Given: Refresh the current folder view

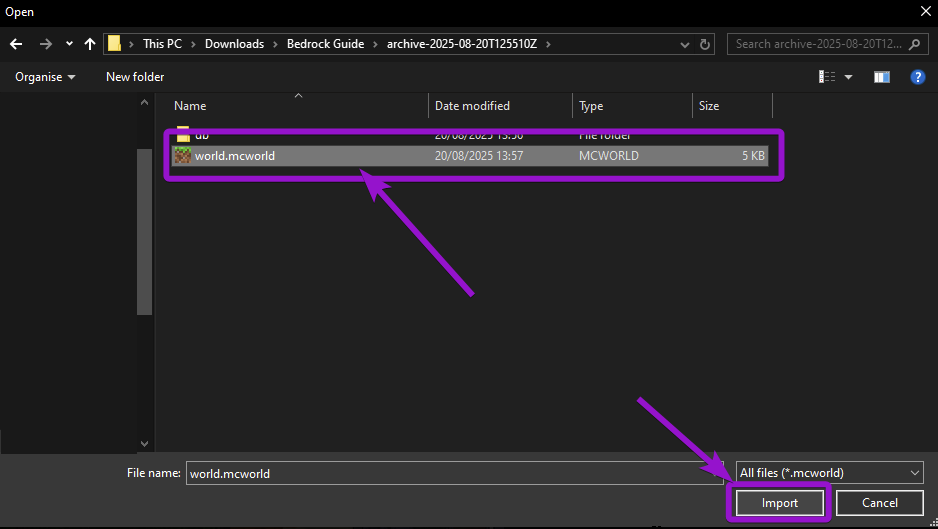Looking at the screenshot, I should point(705,44).
